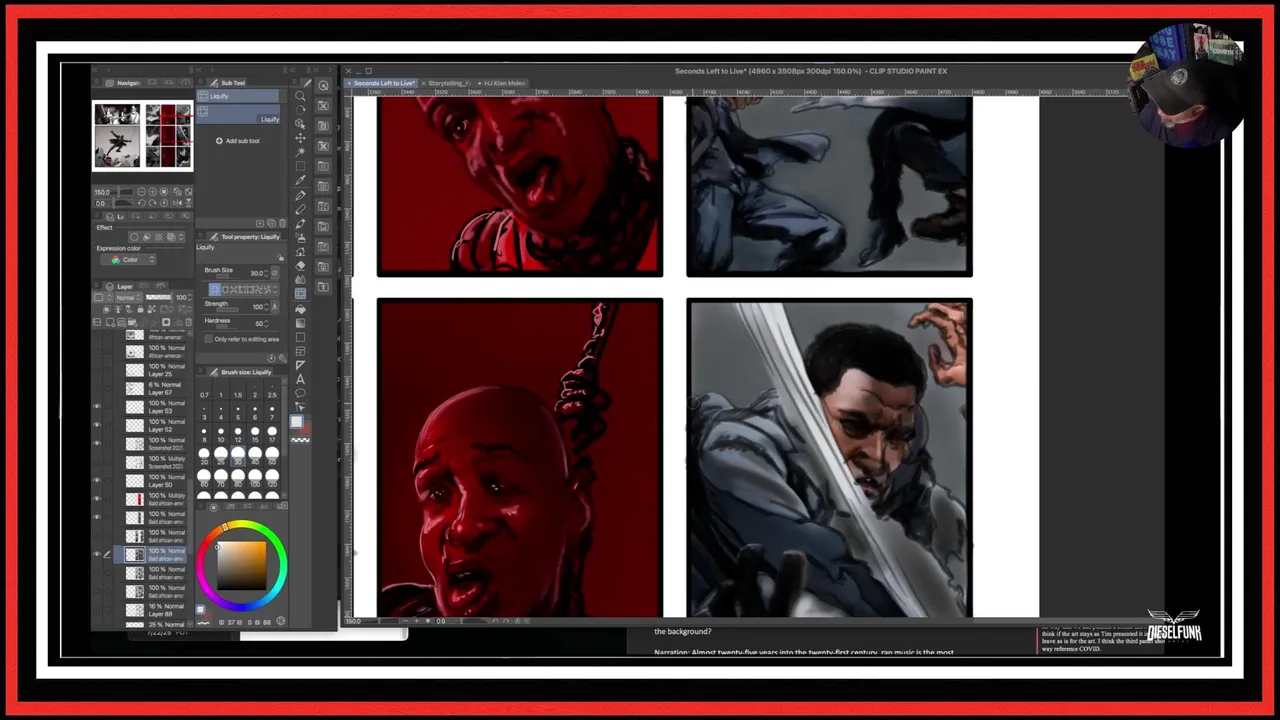Select the Gradient tool
This screenshot has height=720, width=1280.
pyautogui.click(x=300, y=324)
